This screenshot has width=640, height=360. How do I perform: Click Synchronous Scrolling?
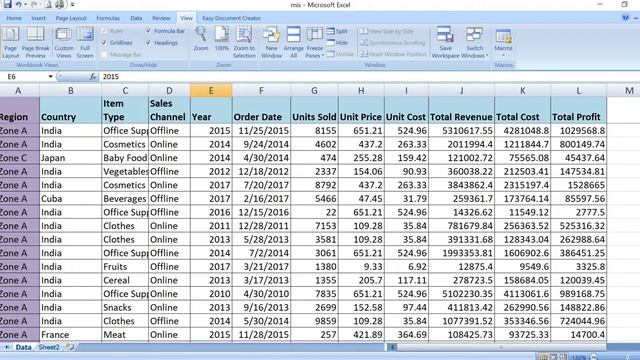point(393,42)
